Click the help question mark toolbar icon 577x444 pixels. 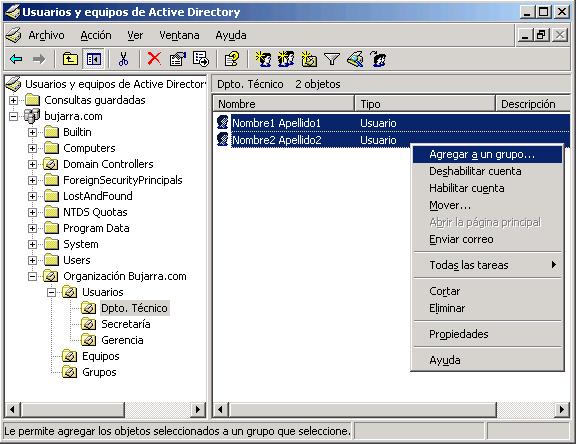(x=231, y=59)
